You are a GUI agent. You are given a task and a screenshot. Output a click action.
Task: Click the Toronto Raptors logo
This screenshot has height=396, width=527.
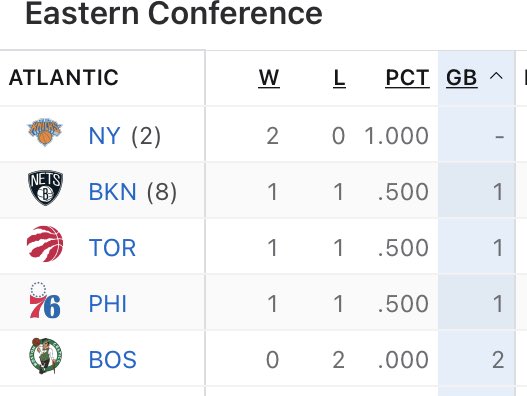45,244
